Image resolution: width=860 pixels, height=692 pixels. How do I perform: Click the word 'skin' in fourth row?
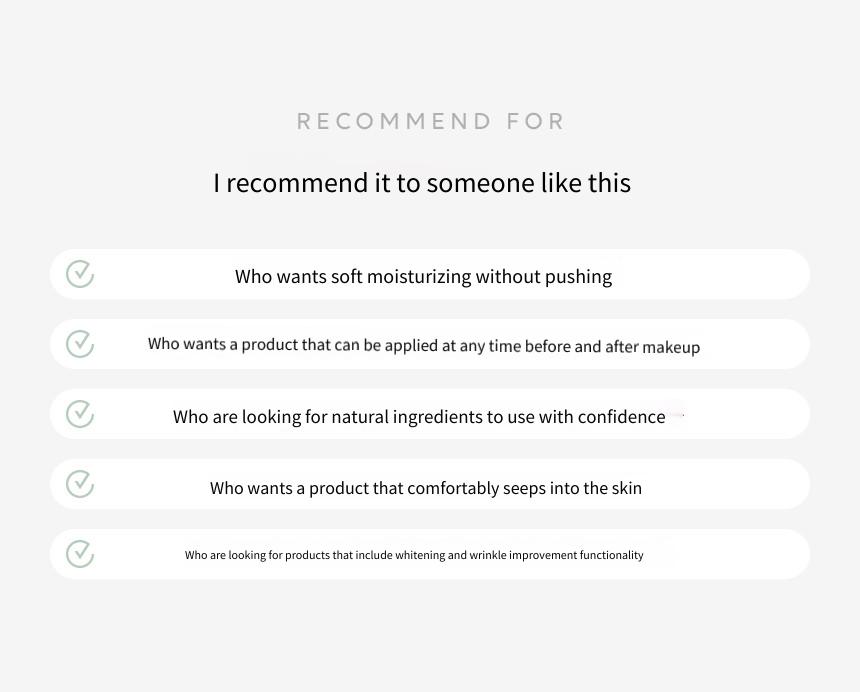click(x=626, y=487)
